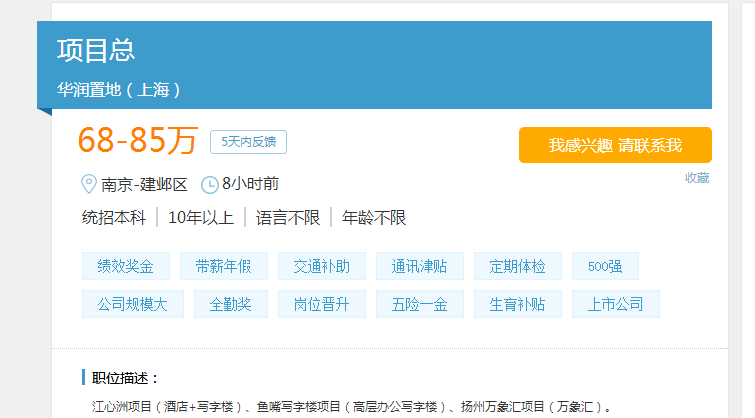The width and height of the screenshot is (755, 418).
Task: Select the 带薪年假 tag
Action: (223, 266)
